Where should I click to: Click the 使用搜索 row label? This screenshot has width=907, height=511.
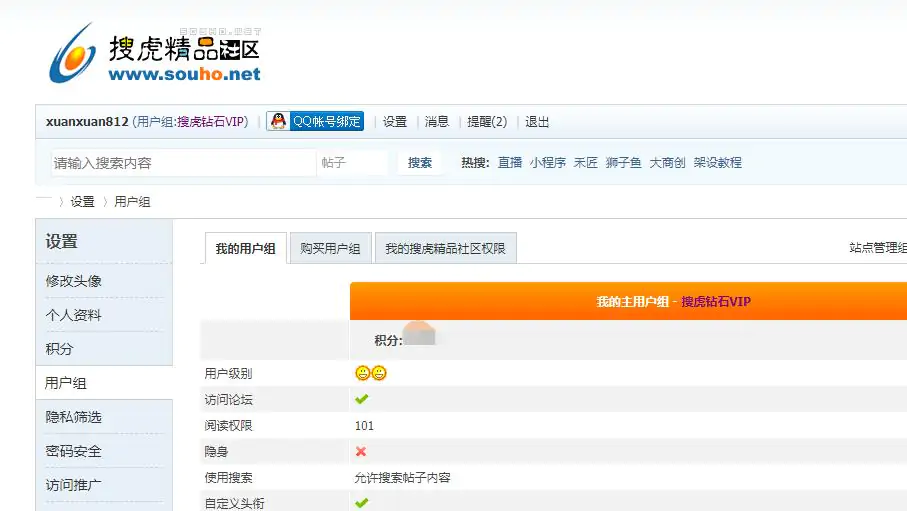228,478
